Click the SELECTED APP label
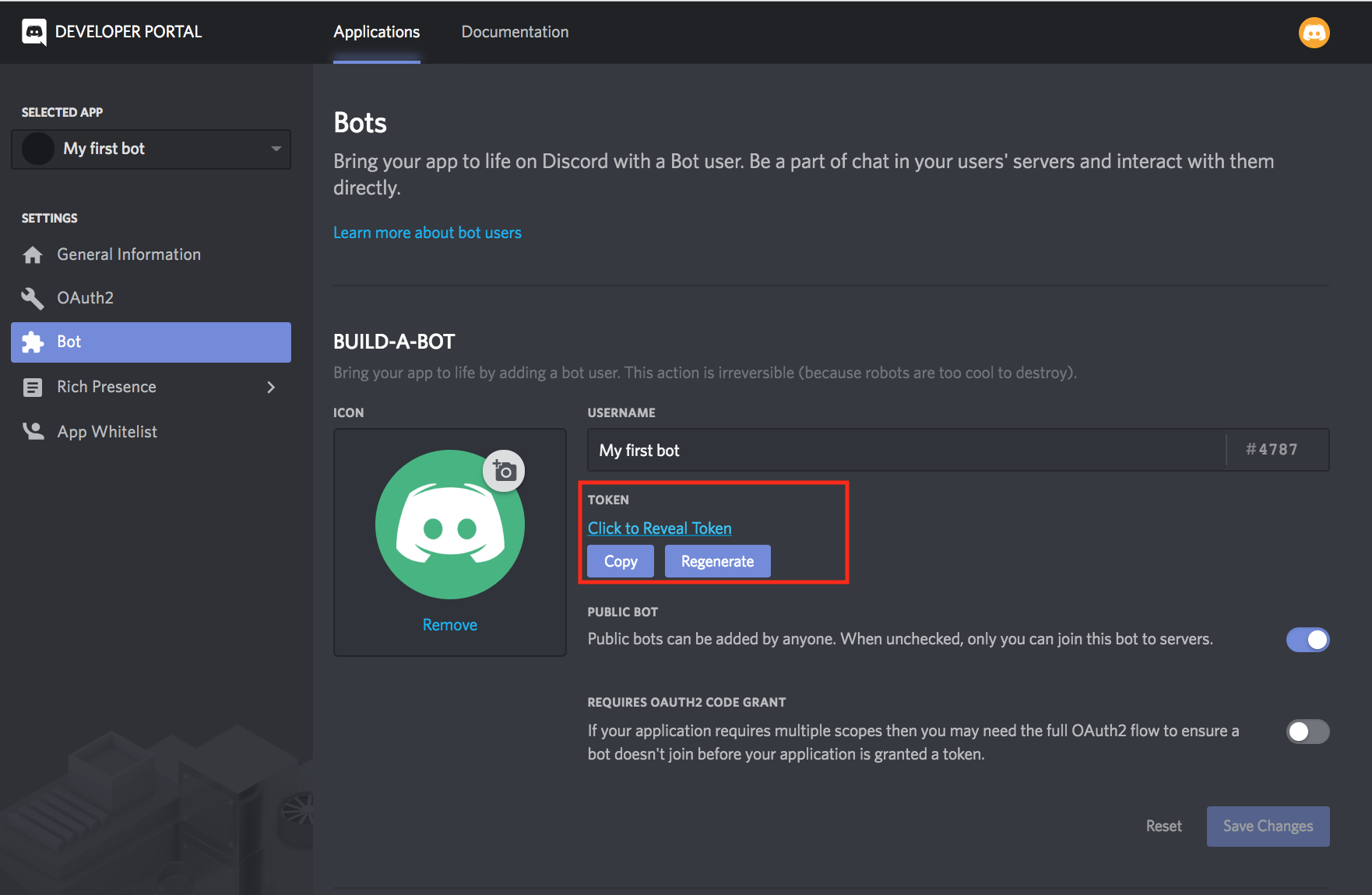The image size is (1372, 895). [x=62, y=112]
